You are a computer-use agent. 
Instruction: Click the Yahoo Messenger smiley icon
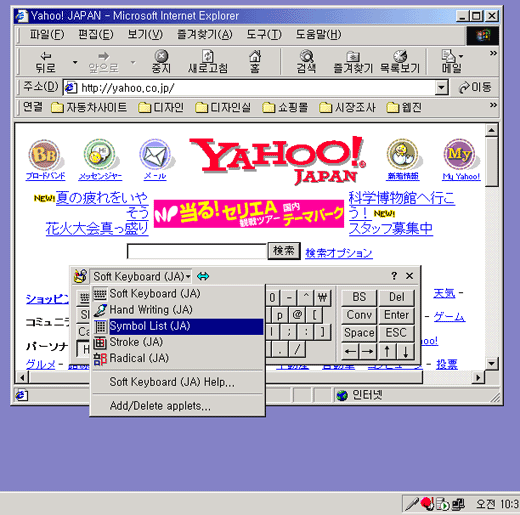coord(100,155)
